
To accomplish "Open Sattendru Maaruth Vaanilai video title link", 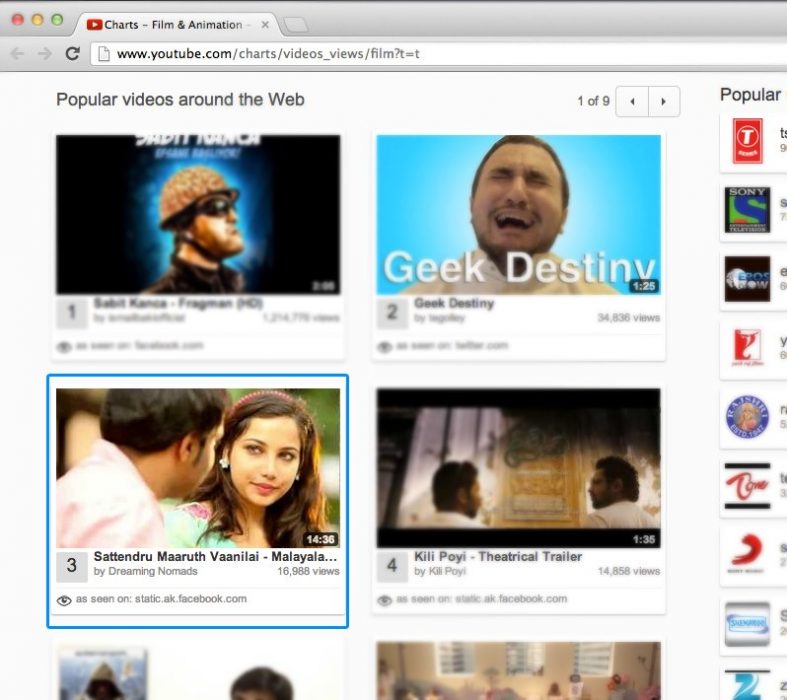I will (215, 557).
